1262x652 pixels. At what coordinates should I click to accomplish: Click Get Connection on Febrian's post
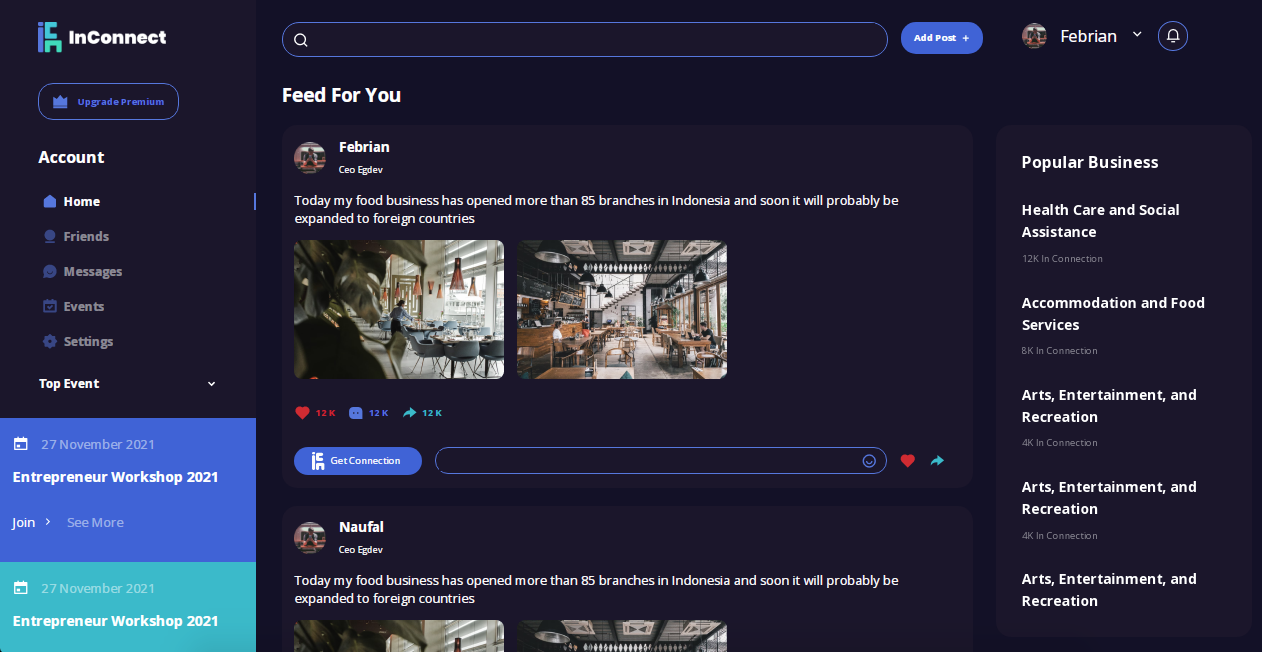pos(358,461)
